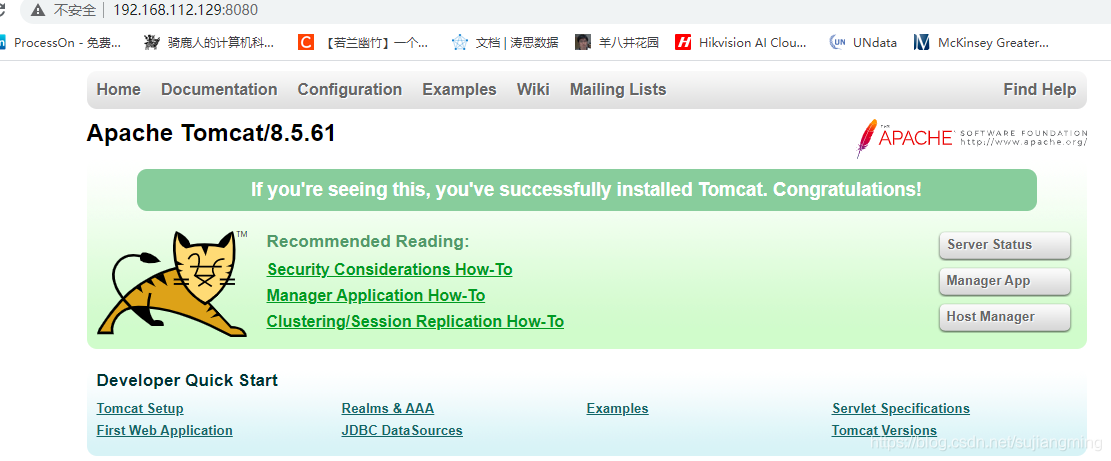This screenshot has width=1111, height=461.
Task: Open the Servlet Specifications link
Action: tap(900, 409)
